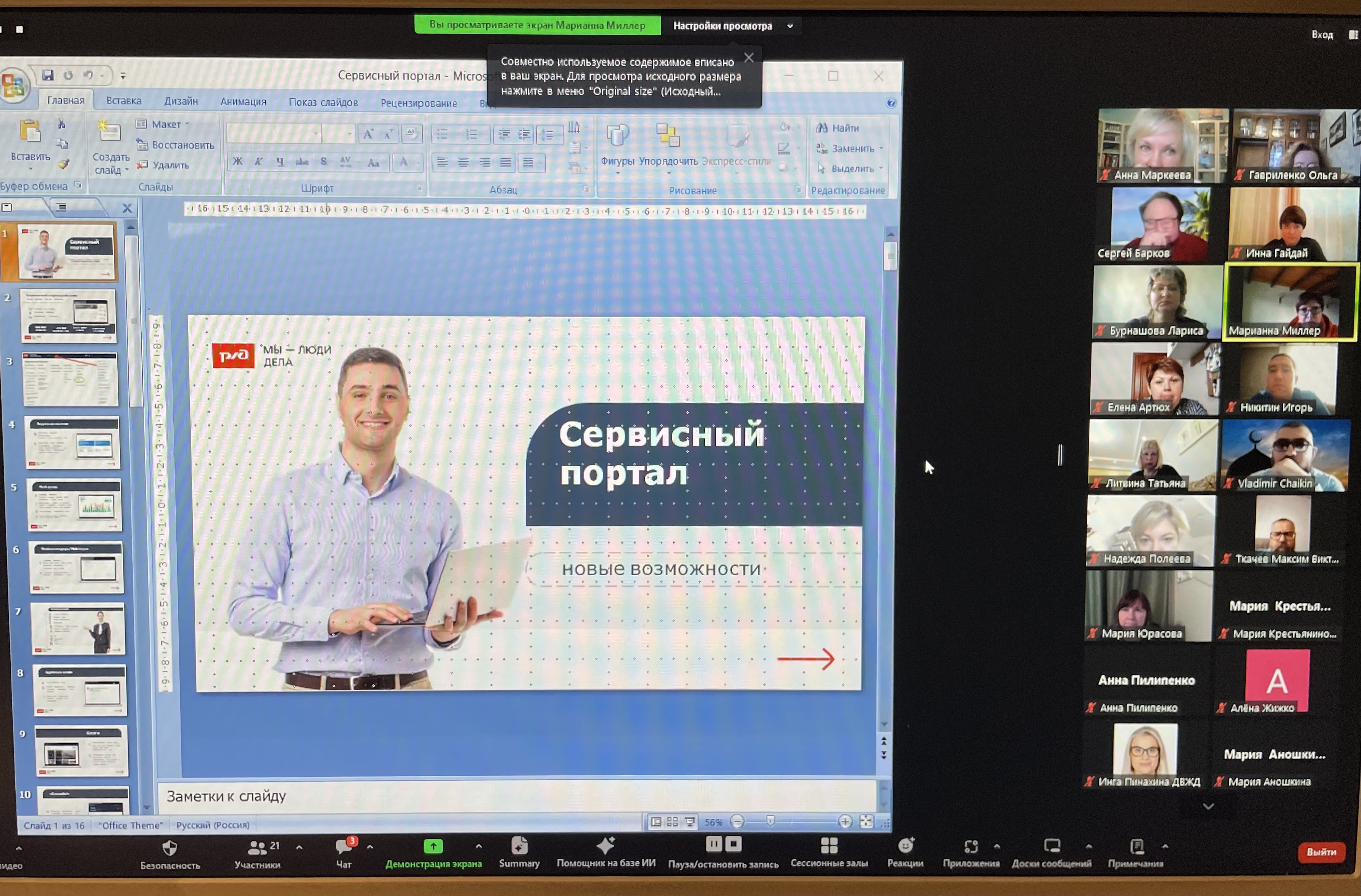Open the Макет layout dropdown
This screenshot has height=896, width=1361.
pyautogui.click(x=163, y=124)
